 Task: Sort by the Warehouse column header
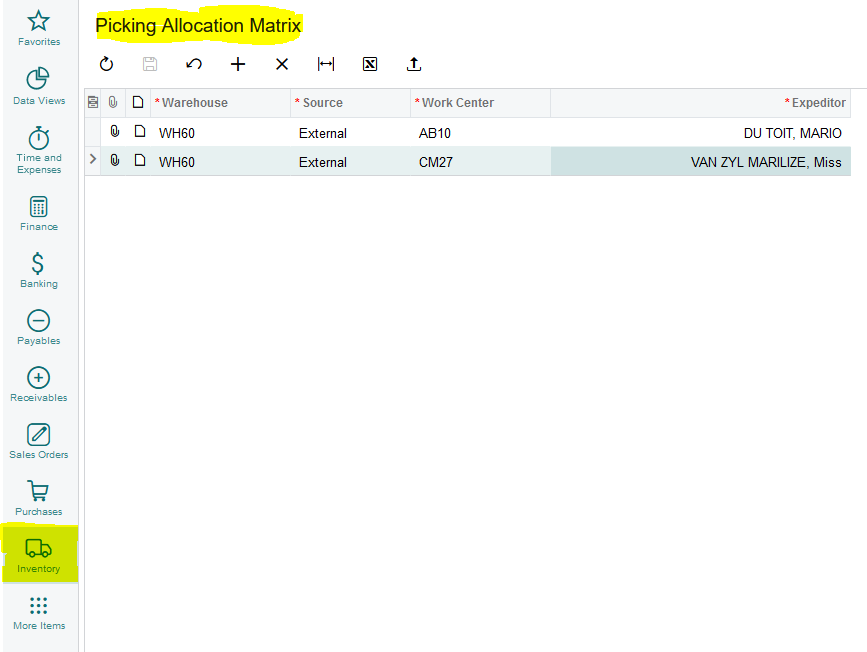tap(194, 103)
